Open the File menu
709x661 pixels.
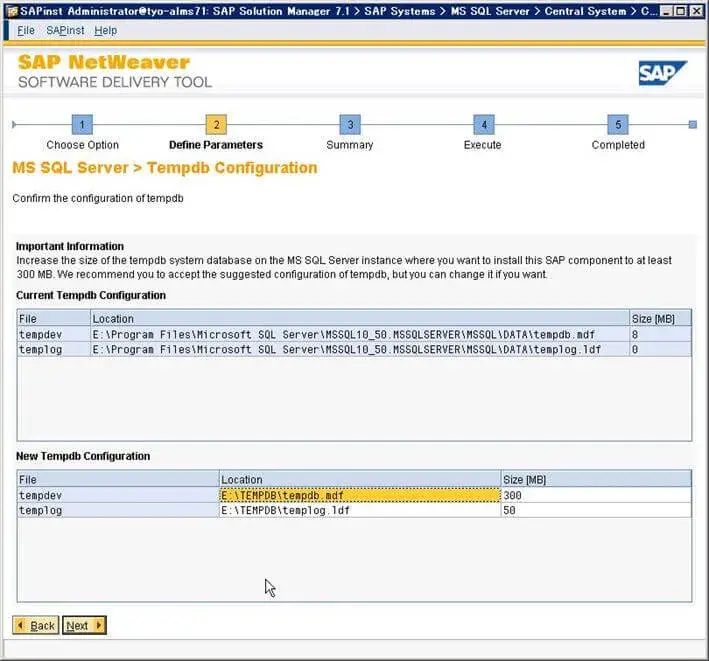[x=26, y=30]
